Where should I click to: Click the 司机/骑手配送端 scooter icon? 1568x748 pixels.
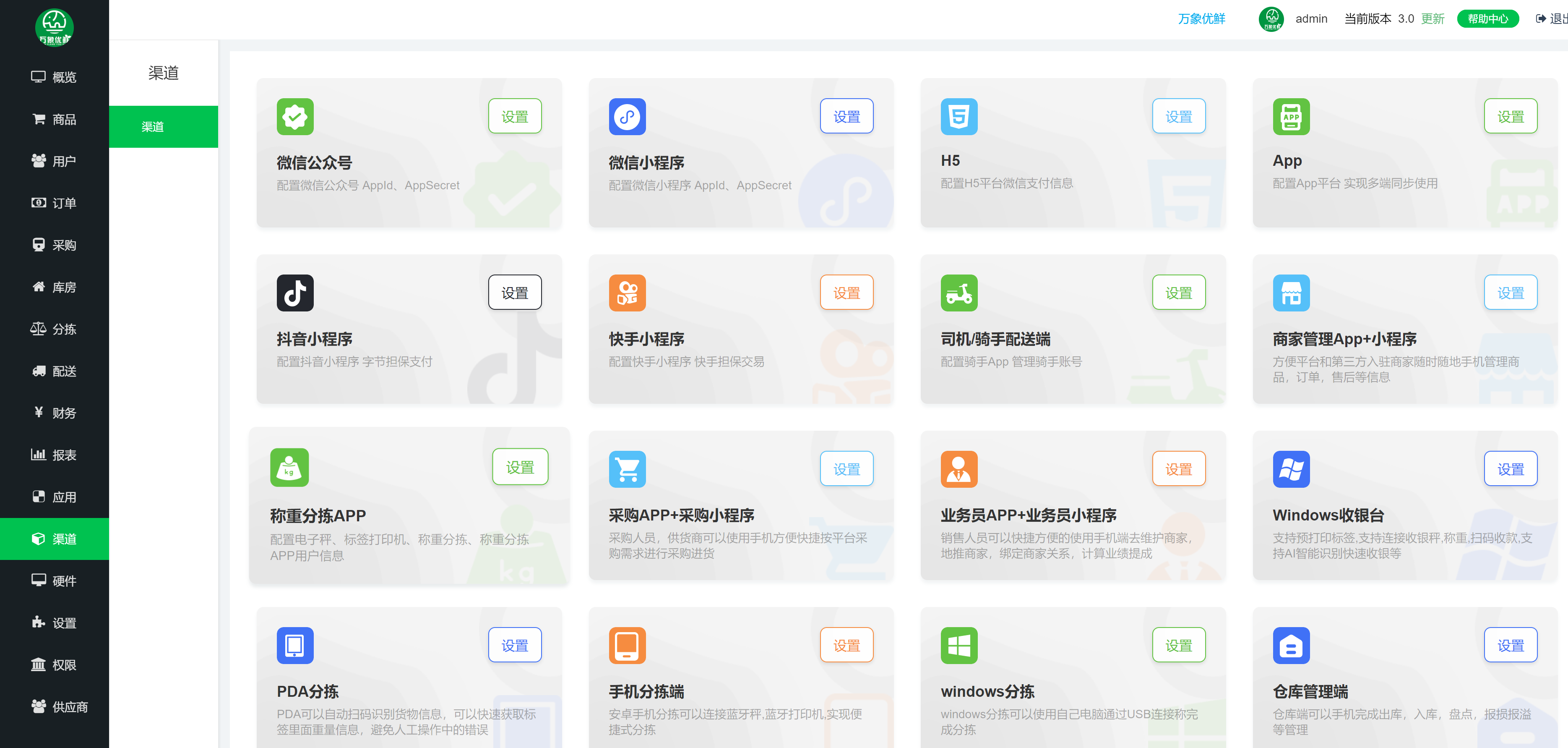(x=959, y=293)
